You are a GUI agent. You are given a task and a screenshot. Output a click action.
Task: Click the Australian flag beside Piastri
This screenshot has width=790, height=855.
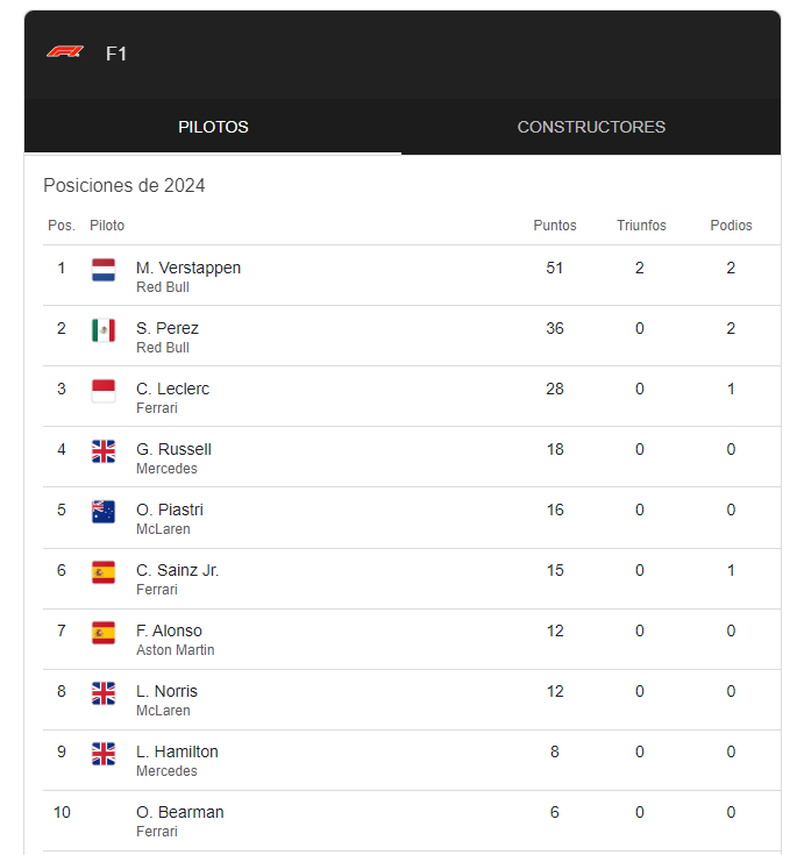tap(104, 512)
